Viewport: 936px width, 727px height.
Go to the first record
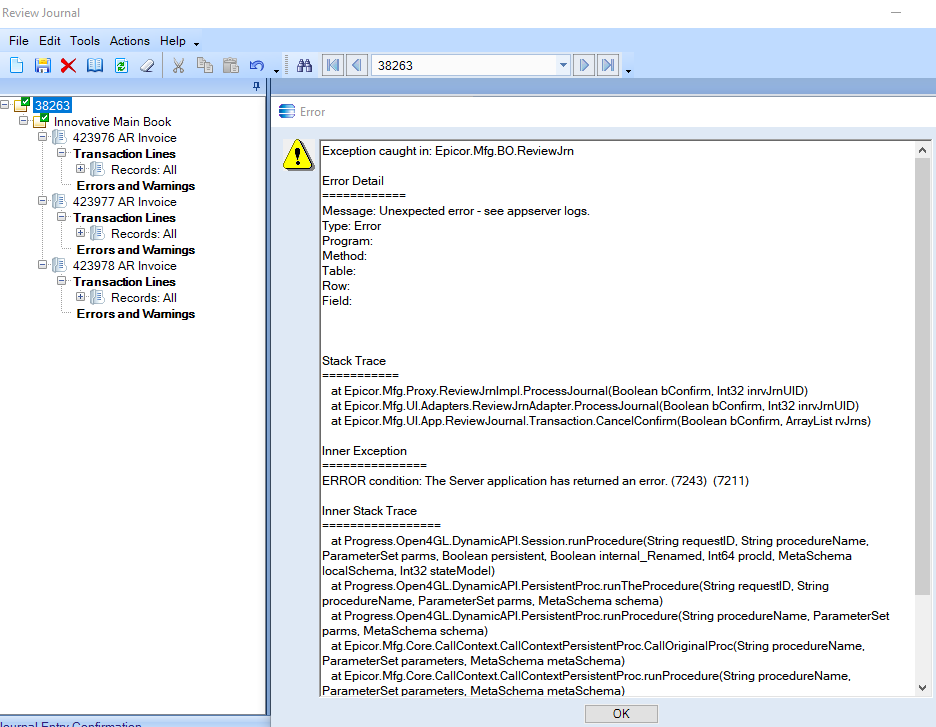[333, 65]
